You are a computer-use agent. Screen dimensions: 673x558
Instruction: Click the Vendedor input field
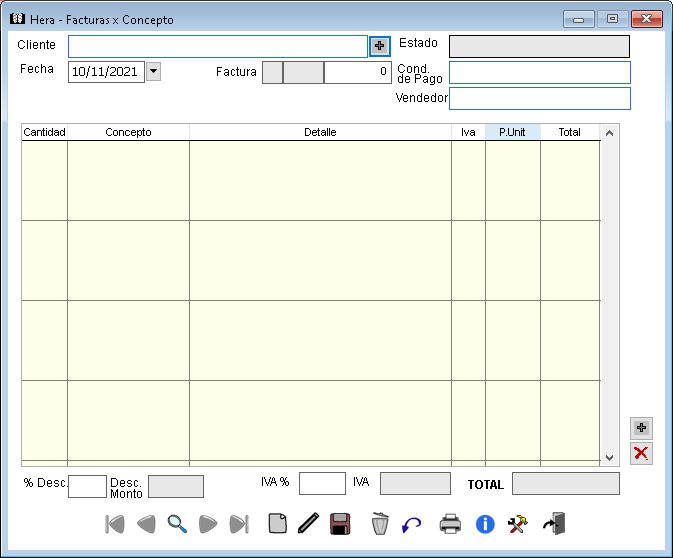(540, 98)
